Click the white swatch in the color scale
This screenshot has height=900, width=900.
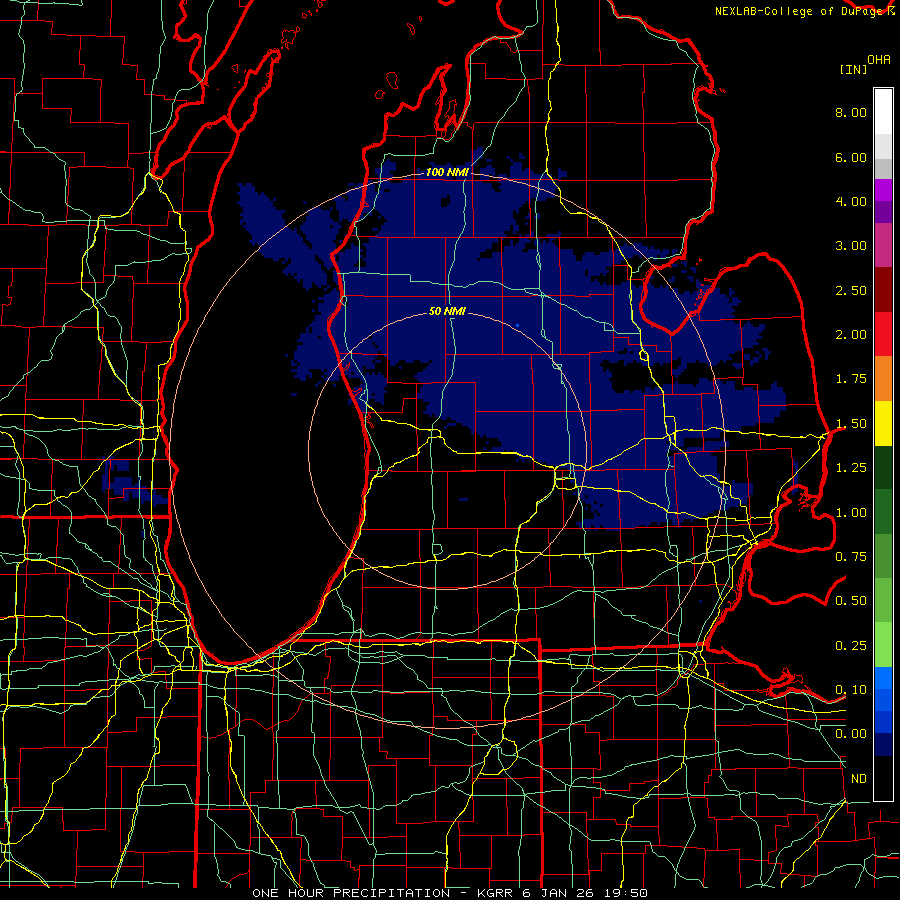883,112
